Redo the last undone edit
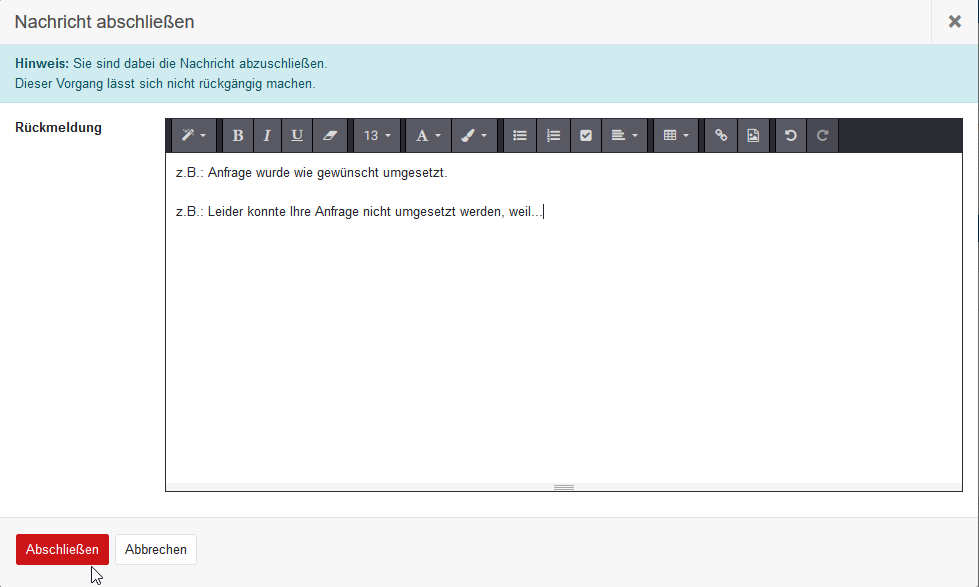This screenshot has width=979, height=587. point(822,136)
